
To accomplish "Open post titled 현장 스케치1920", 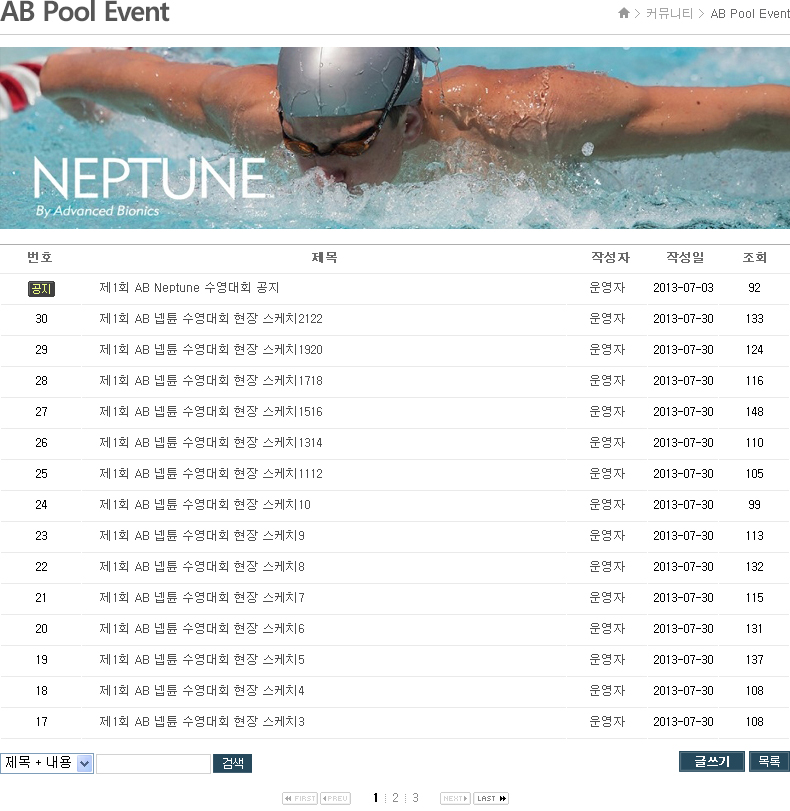I will click(211, 350).
